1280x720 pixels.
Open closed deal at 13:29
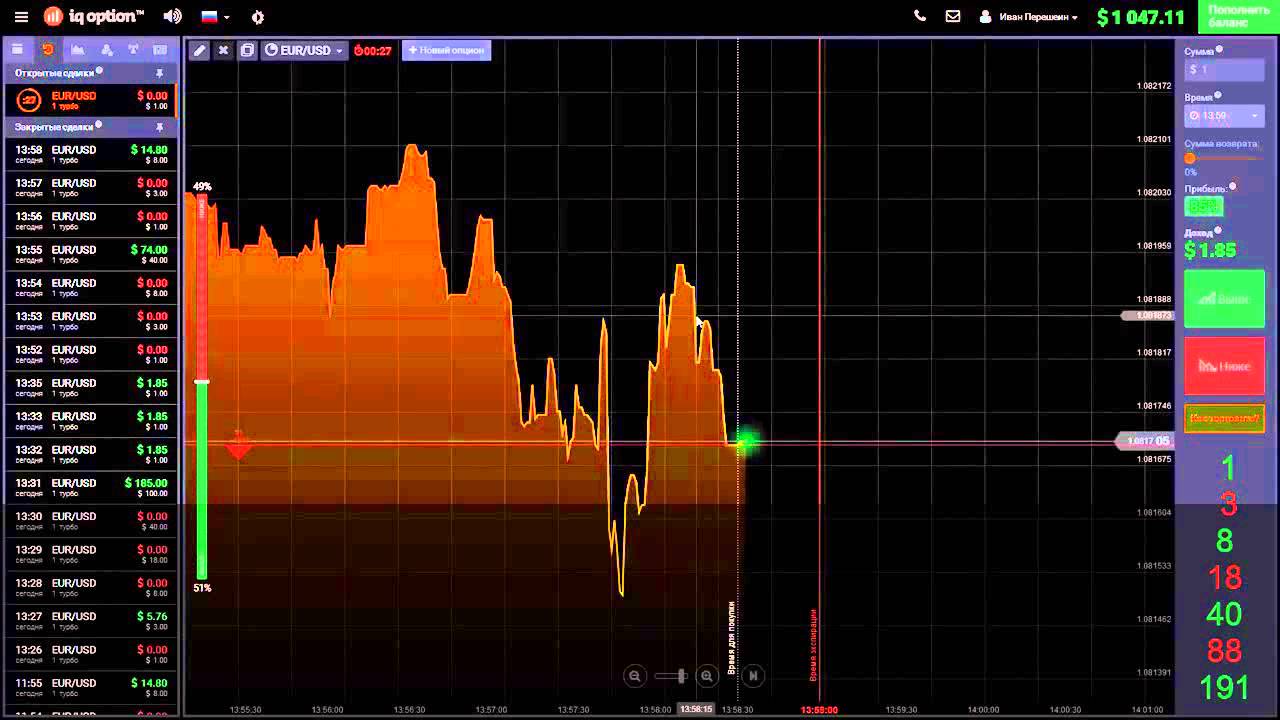pyautogui.click(x=91, y=555)
